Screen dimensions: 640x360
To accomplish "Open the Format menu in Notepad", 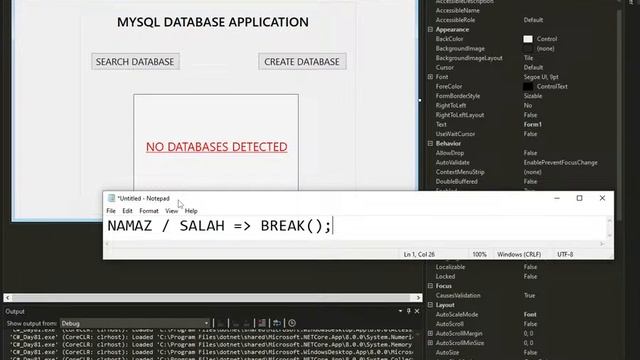I will click(x=149, y=211).
